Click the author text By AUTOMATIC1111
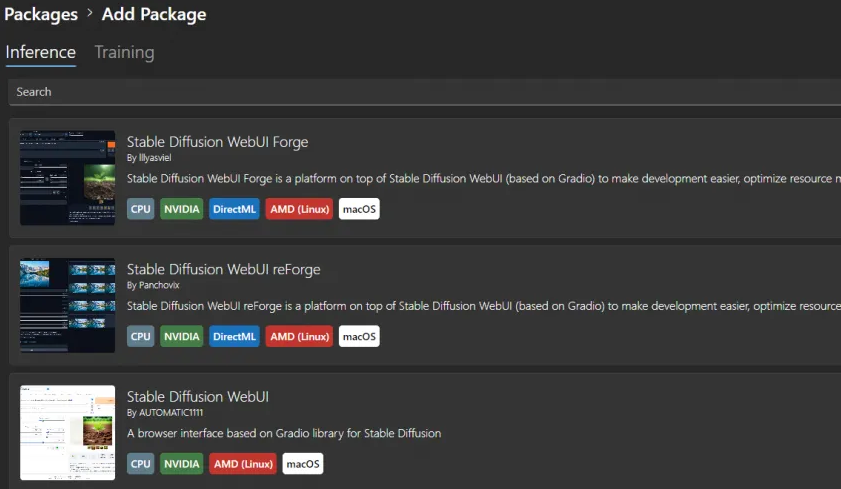This screenshot has height=489, width=841. (165, 412)
